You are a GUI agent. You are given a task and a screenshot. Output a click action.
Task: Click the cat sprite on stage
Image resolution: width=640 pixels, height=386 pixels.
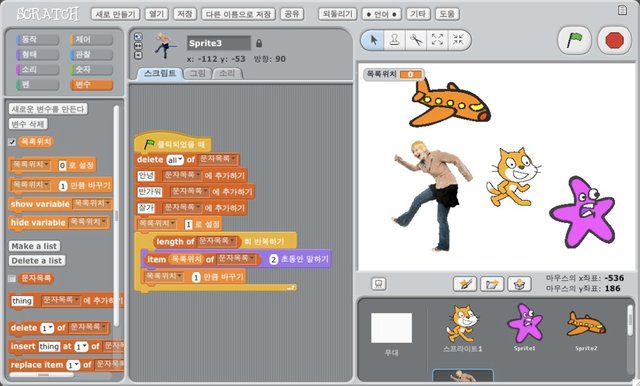(513, 177)
